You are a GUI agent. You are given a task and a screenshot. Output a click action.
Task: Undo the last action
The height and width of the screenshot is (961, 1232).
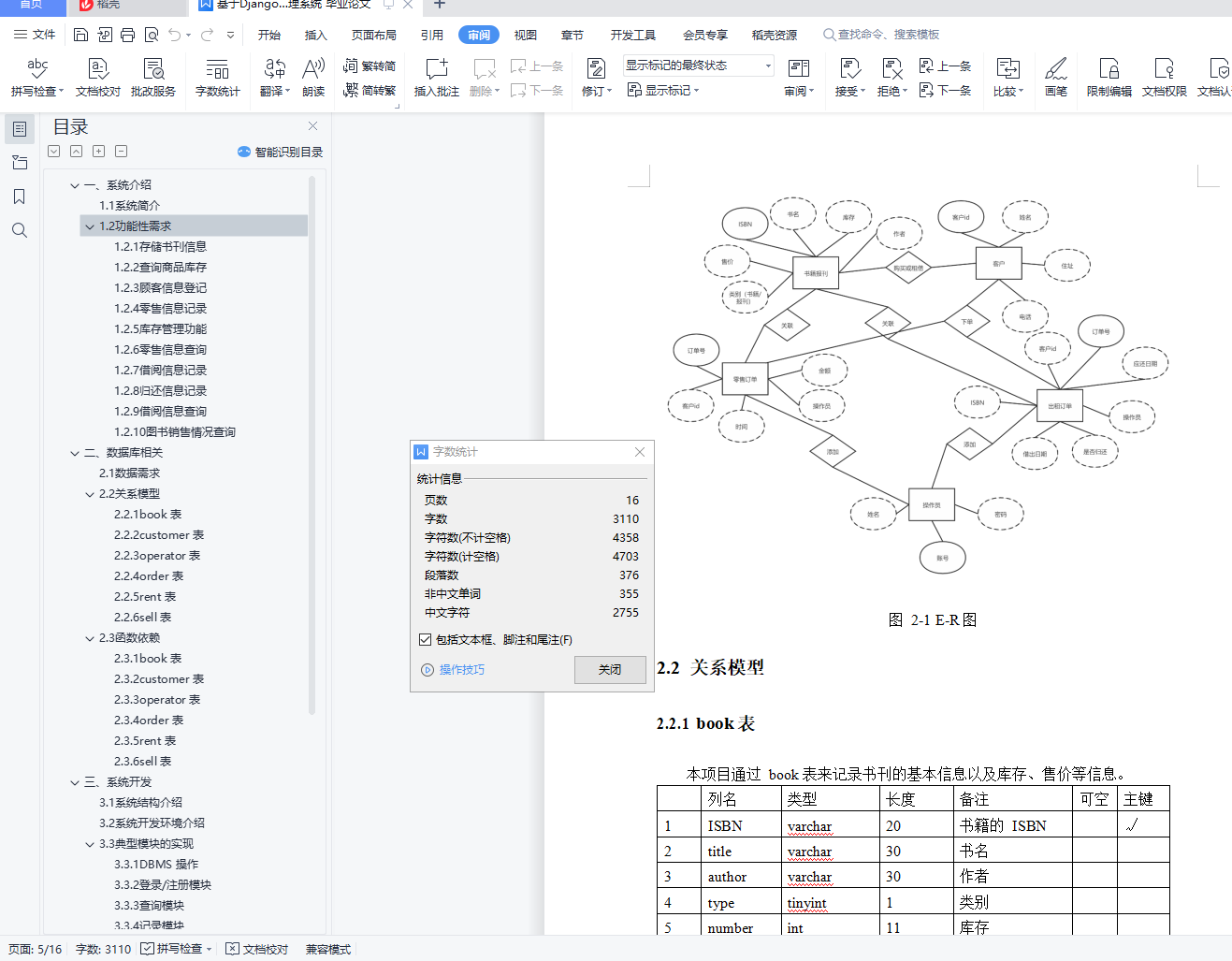[x=175, y=35]
